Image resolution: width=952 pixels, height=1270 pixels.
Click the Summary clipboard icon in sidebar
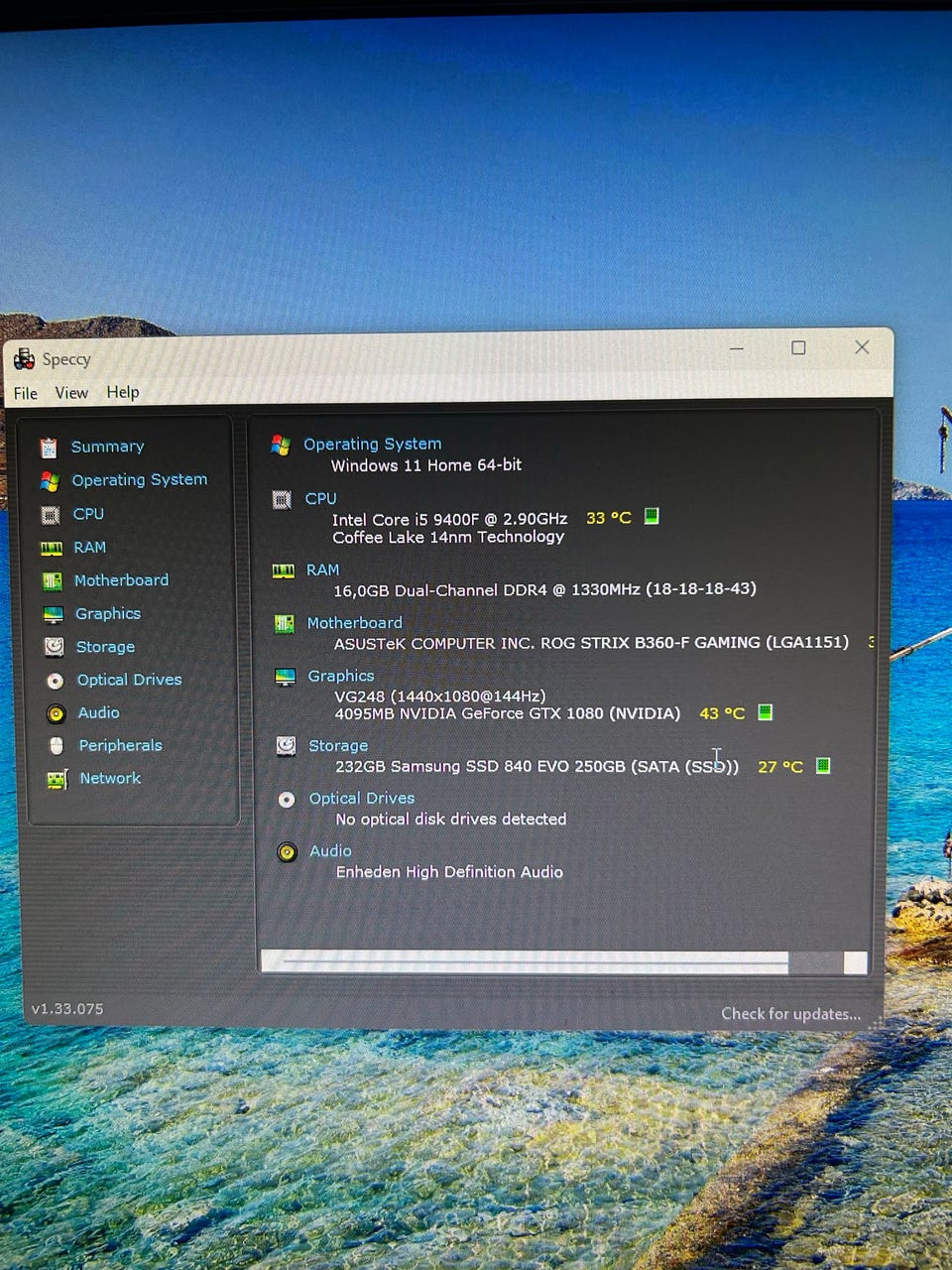click(x=49, y=447)
